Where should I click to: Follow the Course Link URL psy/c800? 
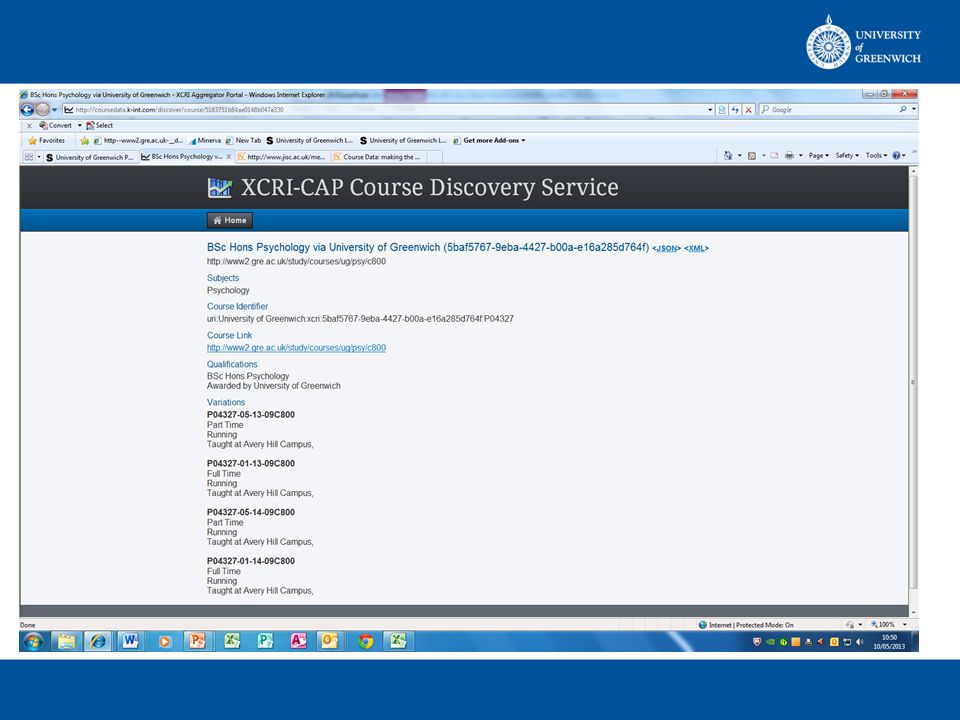pyautogui.click(x=296, y=348)
